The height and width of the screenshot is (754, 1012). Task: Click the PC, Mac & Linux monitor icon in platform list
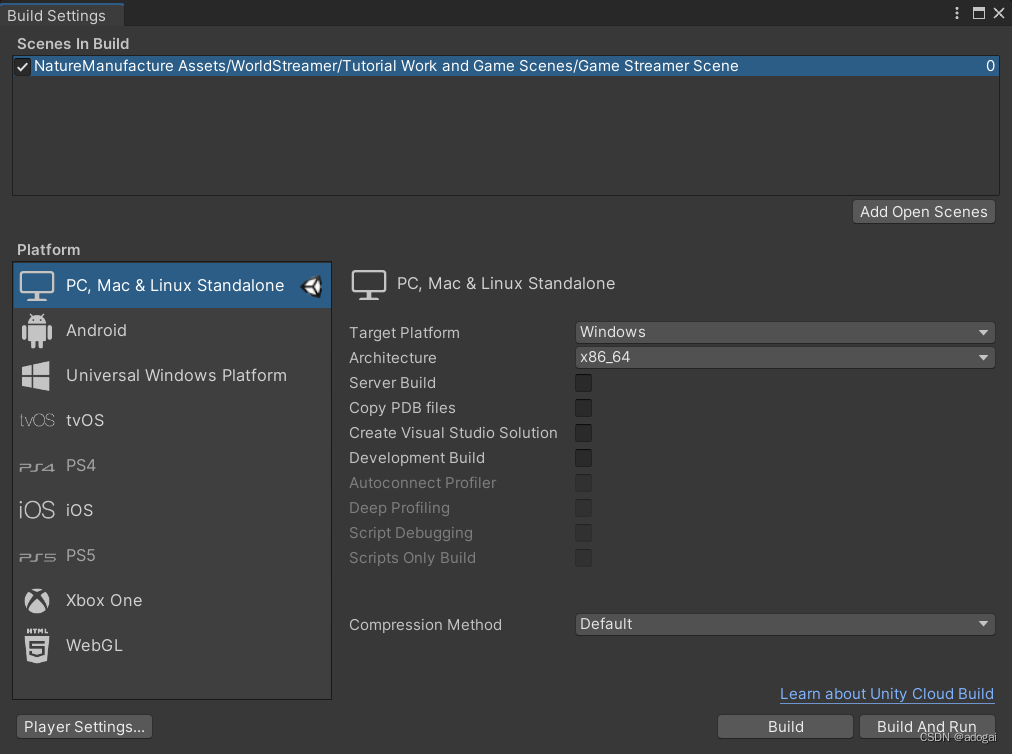point(37,285)
